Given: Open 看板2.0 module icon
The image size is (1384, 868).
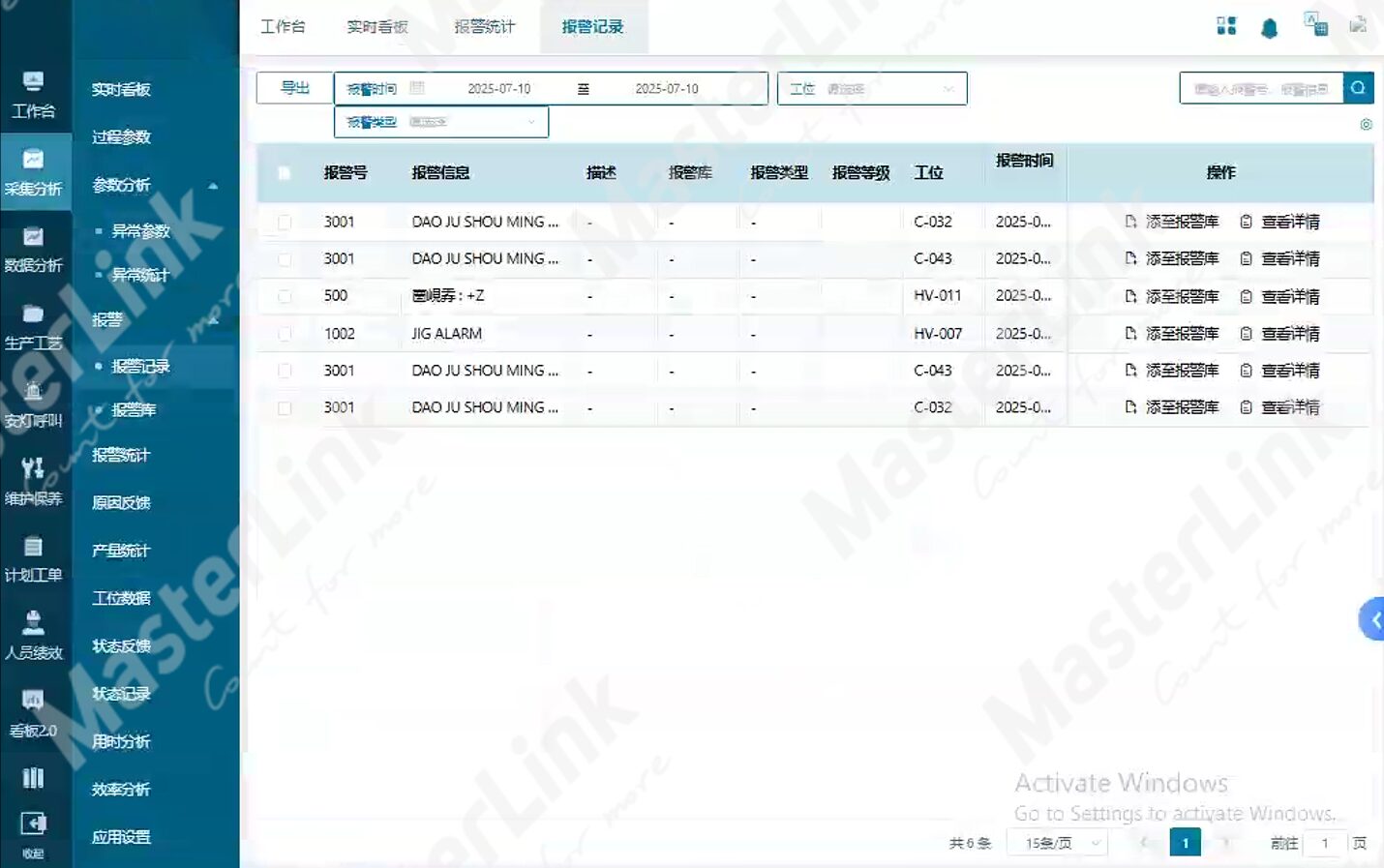Looking at the screenshot, I should [33, 700].
